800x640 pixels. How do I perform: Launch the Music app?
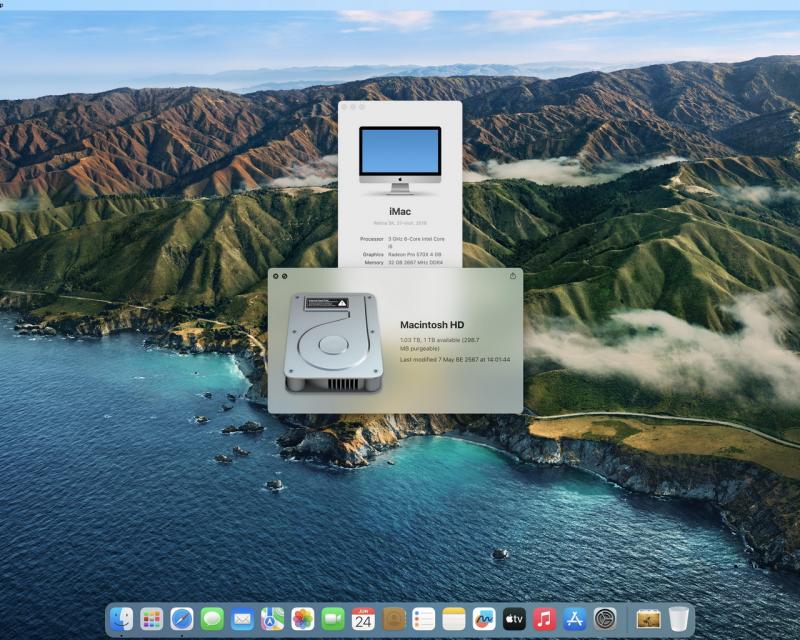(544, 619)
